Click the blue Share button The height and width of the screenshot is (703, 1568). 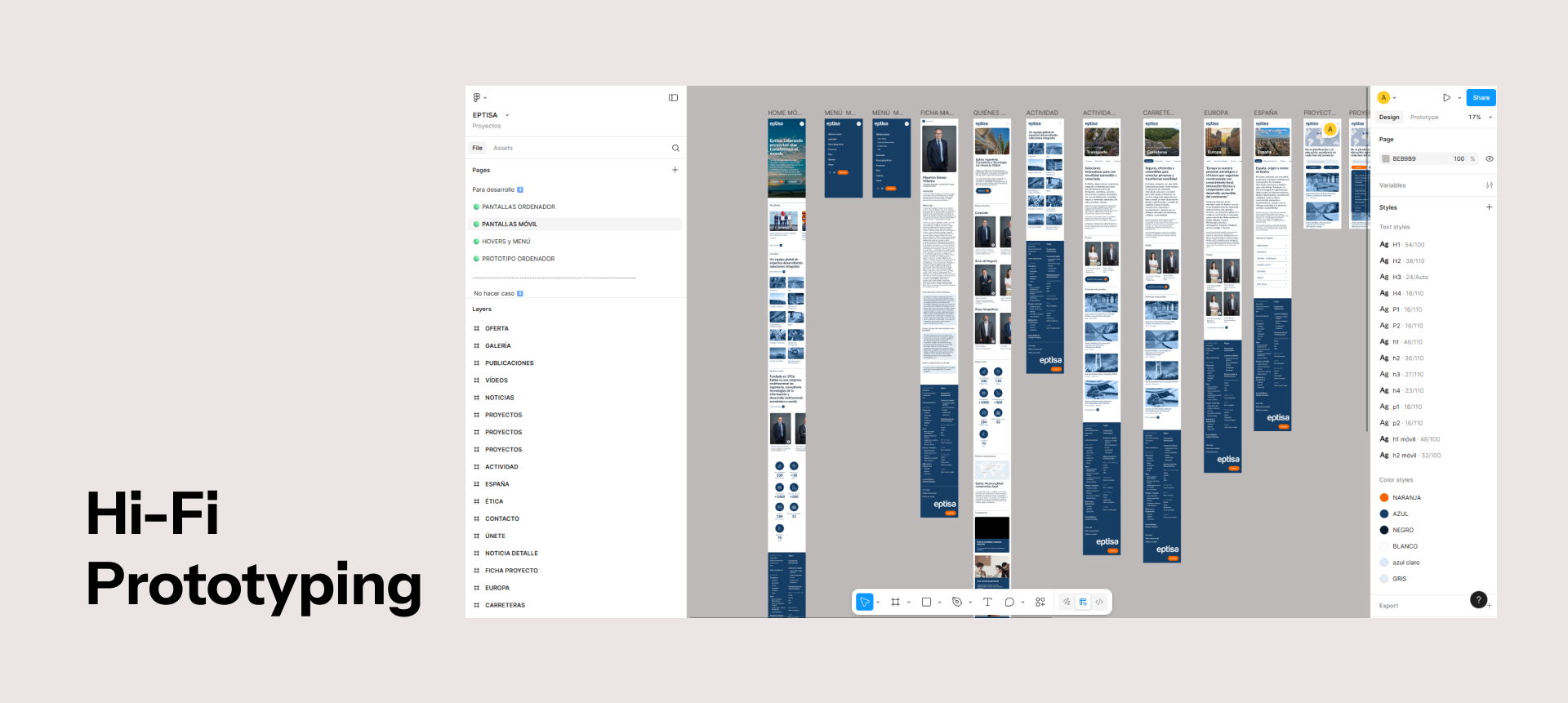point(1481,98)
